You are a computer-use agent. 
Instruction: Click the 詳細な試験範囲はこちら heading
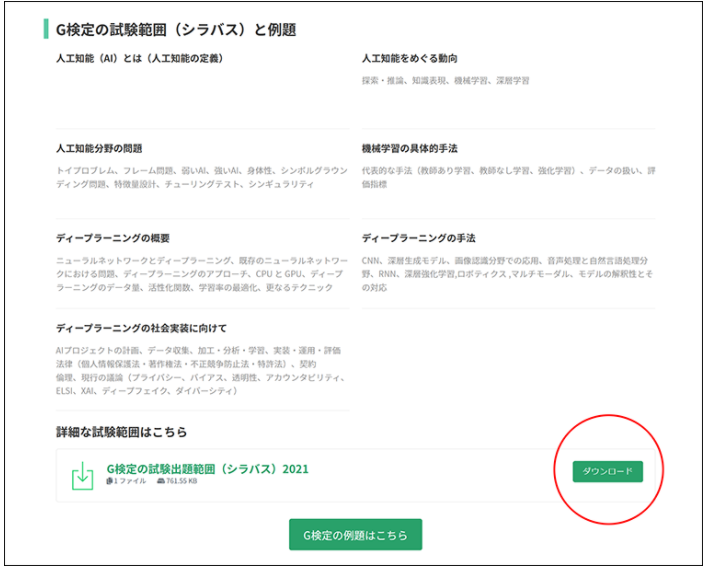pyautogui.click(x=121, y=432)
